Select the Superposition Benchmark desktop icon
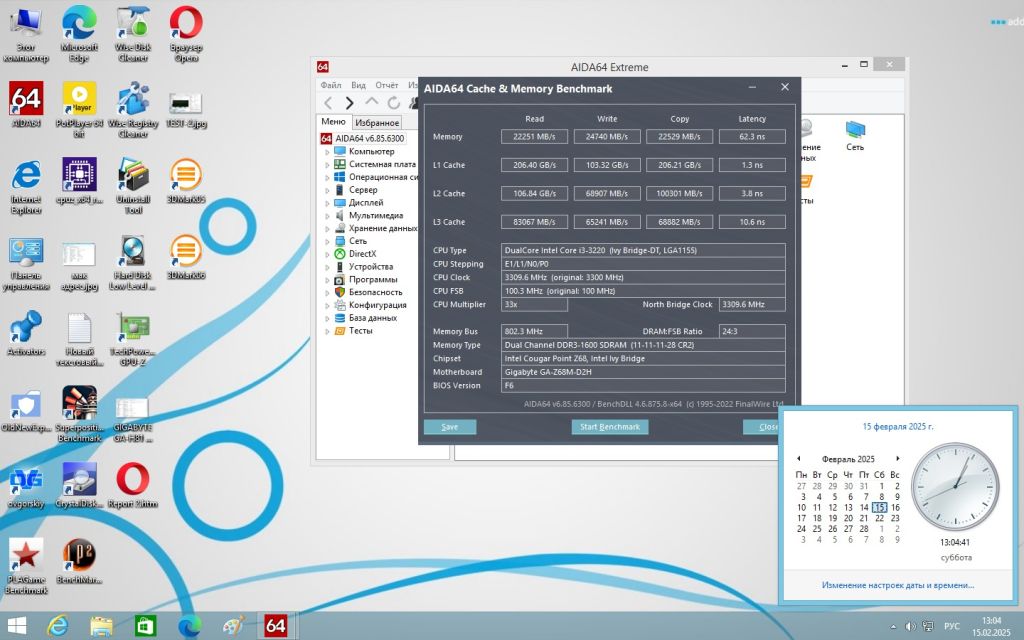 pos(79,414)
